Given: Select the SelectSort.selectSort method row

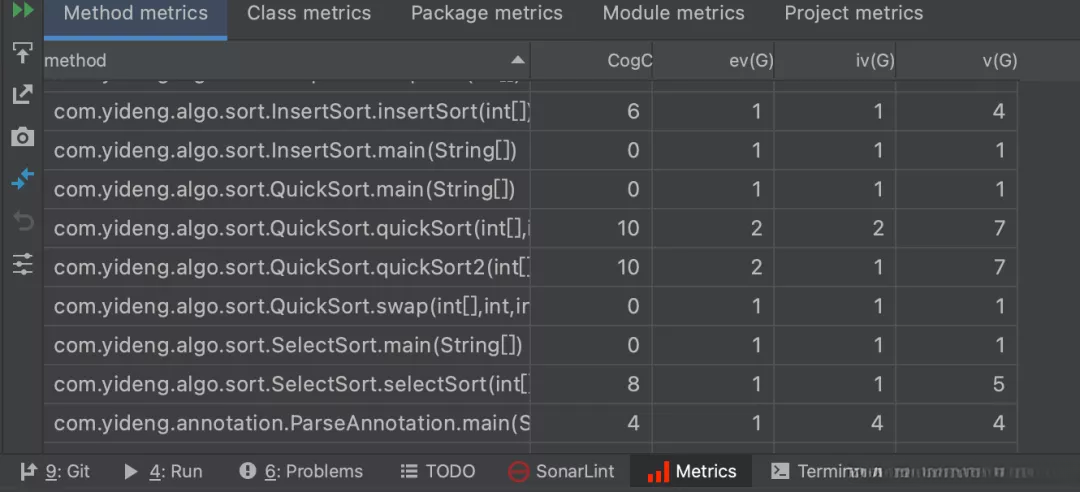Looking at the screenshot, I should pos(292,384).
